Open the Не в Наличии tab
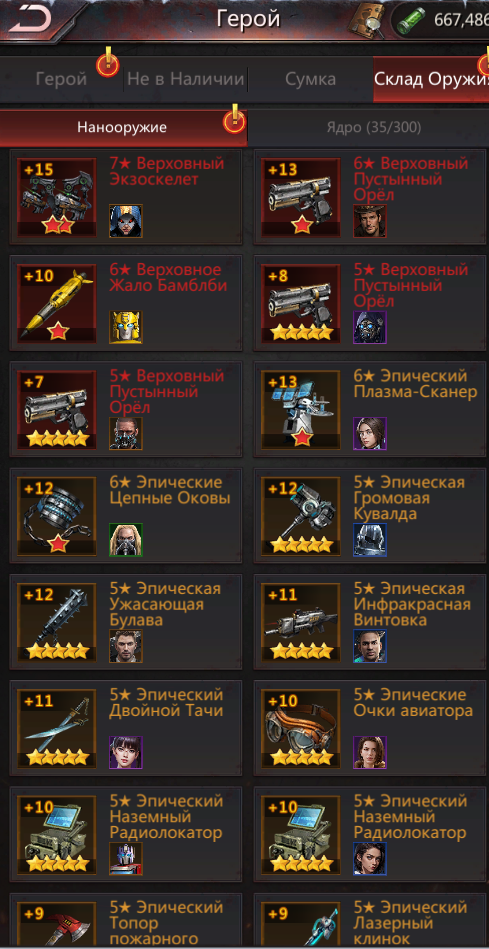 click(186, 79)
